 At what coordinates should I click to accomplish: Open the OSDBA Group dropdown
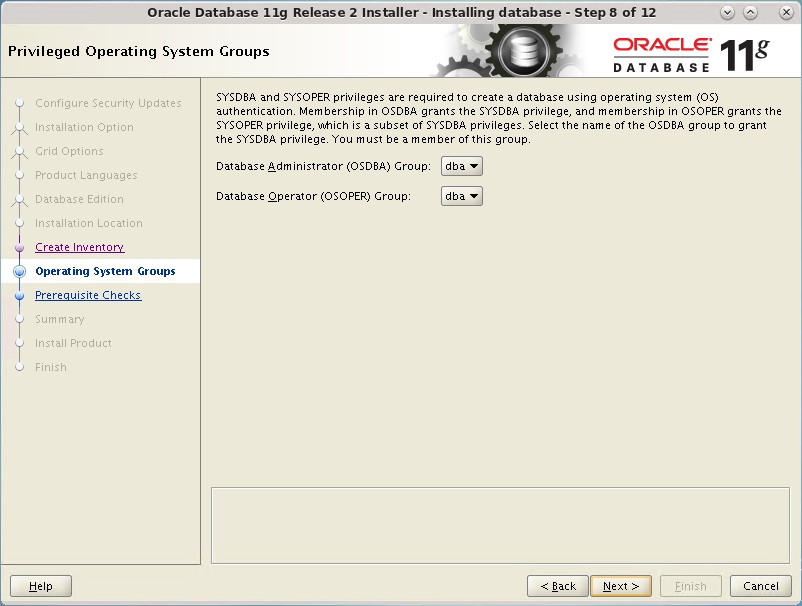point(461,166)
